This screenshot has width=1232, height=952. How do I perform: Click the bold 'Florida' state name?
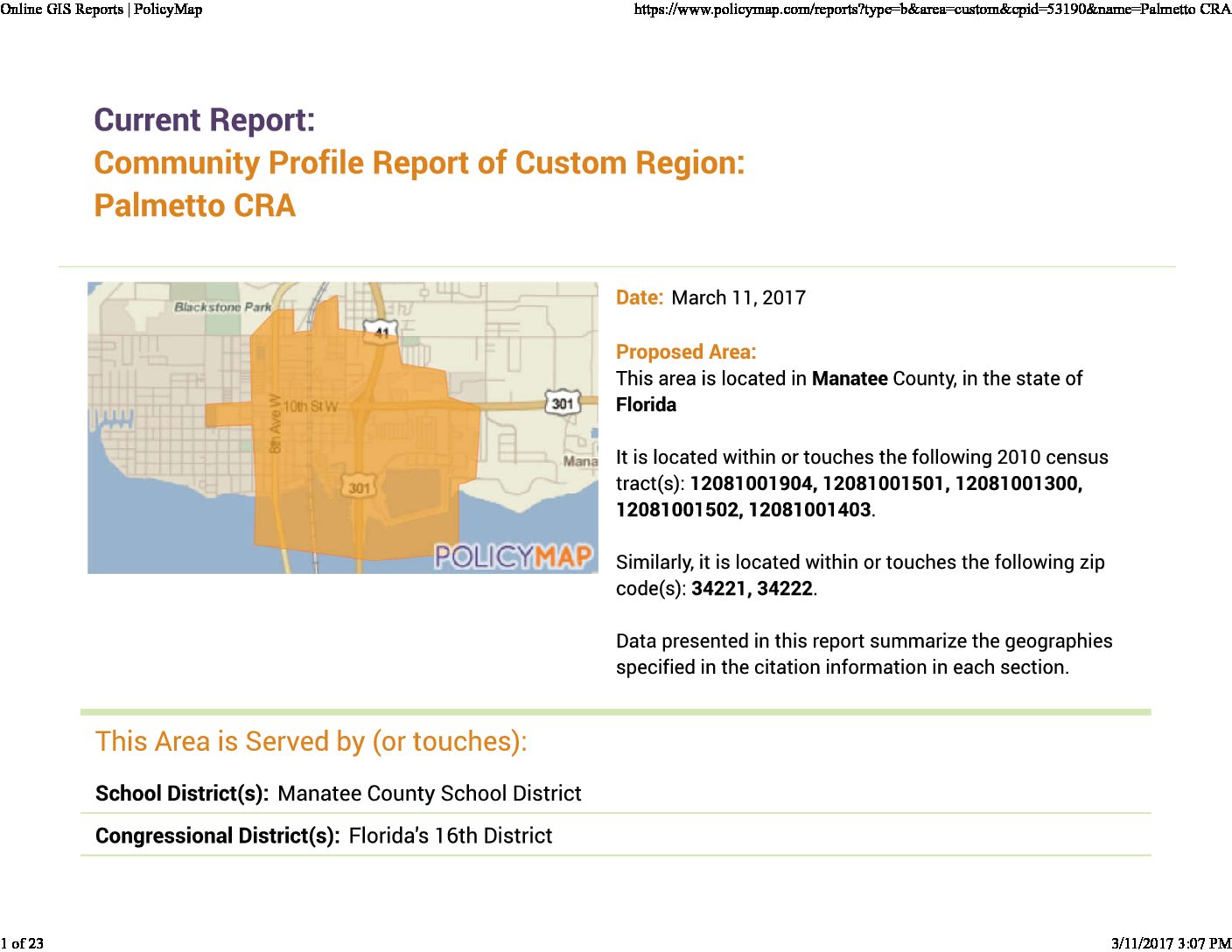(646, 404)
